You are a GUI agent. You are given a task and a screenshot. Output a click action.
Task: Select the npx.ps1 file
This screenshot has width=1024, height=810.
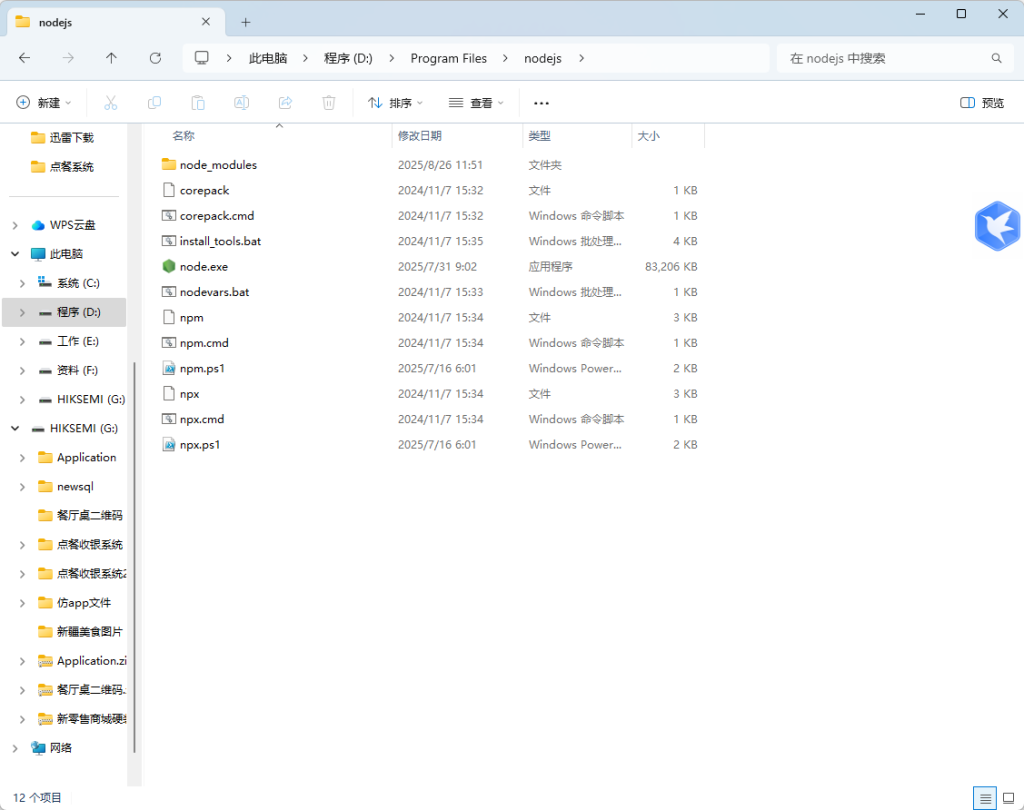pyautogui.click(x=200, y=445)
